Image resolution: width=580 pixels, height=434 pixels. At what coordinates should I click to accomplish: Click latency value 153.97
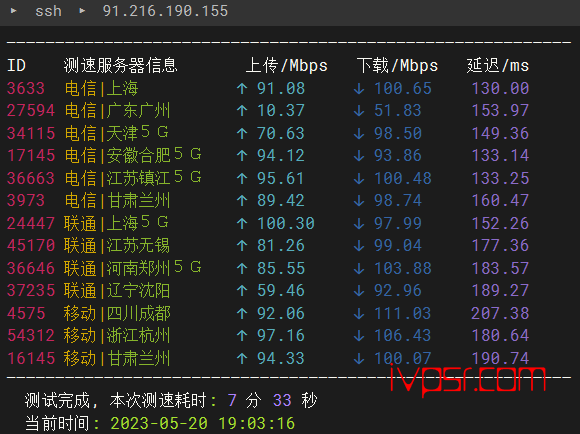(500, 111)
